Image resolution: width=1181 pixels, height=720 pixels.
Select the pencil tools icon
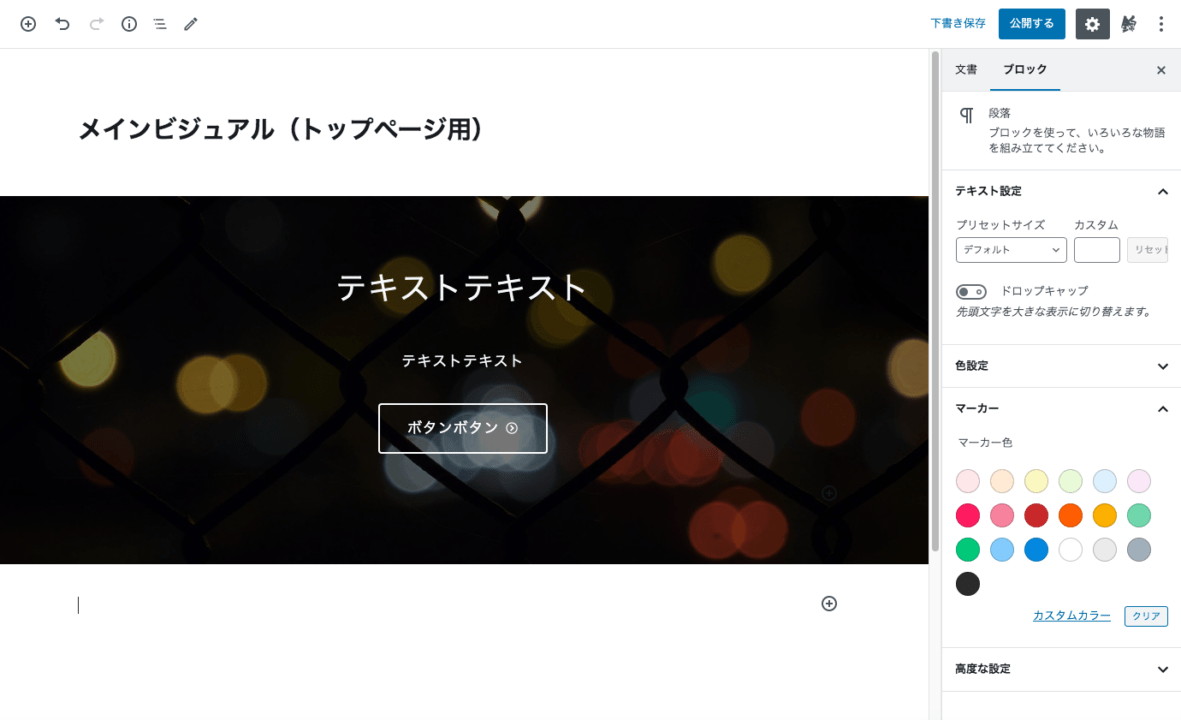(x=191, y=24)
